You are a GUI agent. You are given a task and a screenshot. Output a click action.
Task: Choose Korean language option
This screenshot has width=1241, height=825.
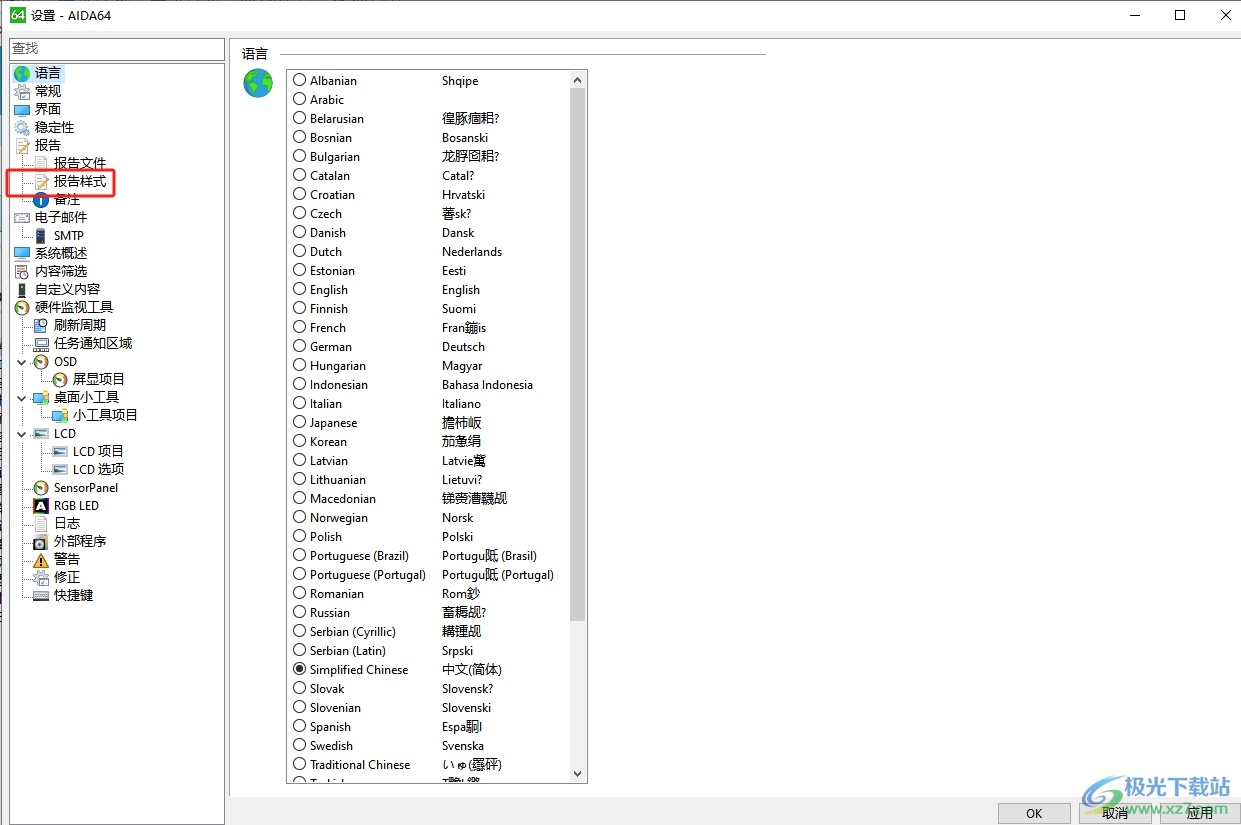click(x=300, y=441)
